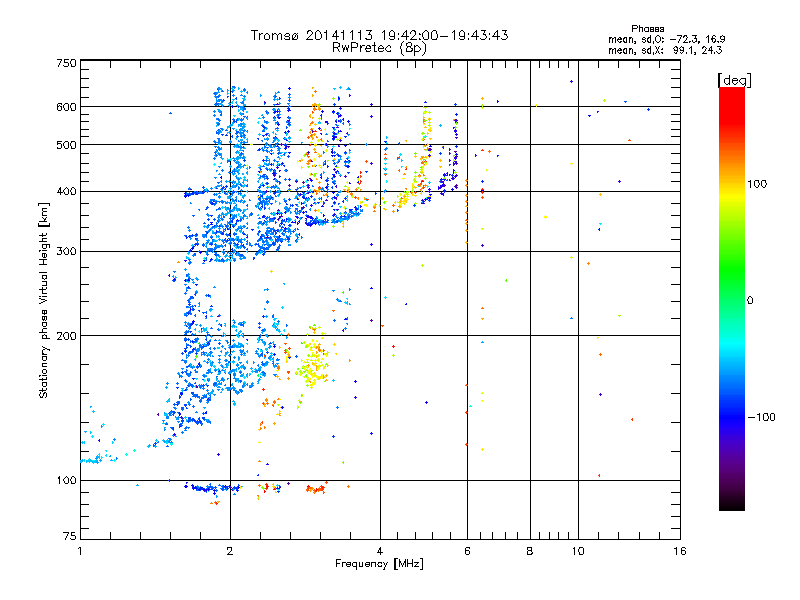
Task: Click the '200' height axis tick label
Action: tap(66, 336)
